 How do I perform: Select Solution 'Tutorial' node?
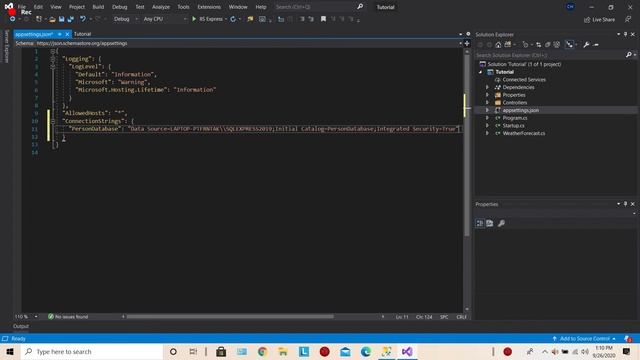click(524, 64)
